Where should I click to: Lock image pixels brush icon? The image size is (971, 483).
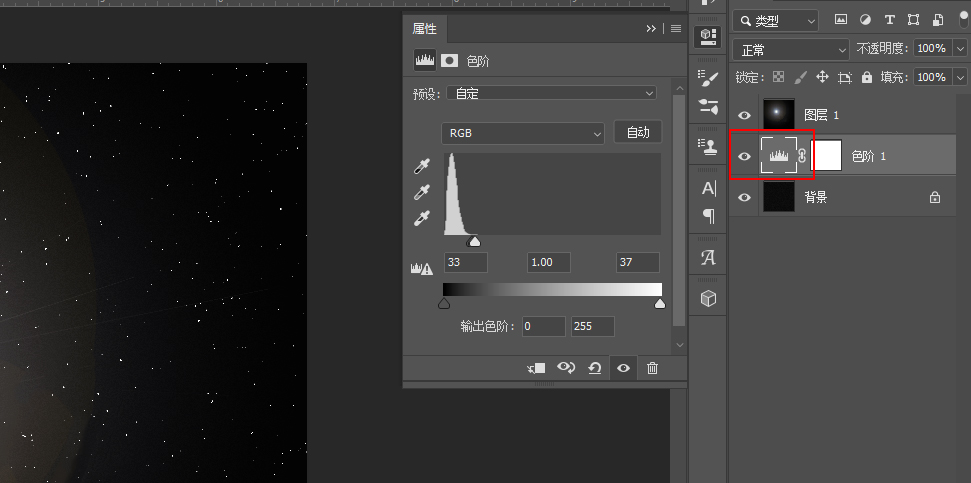(800, 77)
